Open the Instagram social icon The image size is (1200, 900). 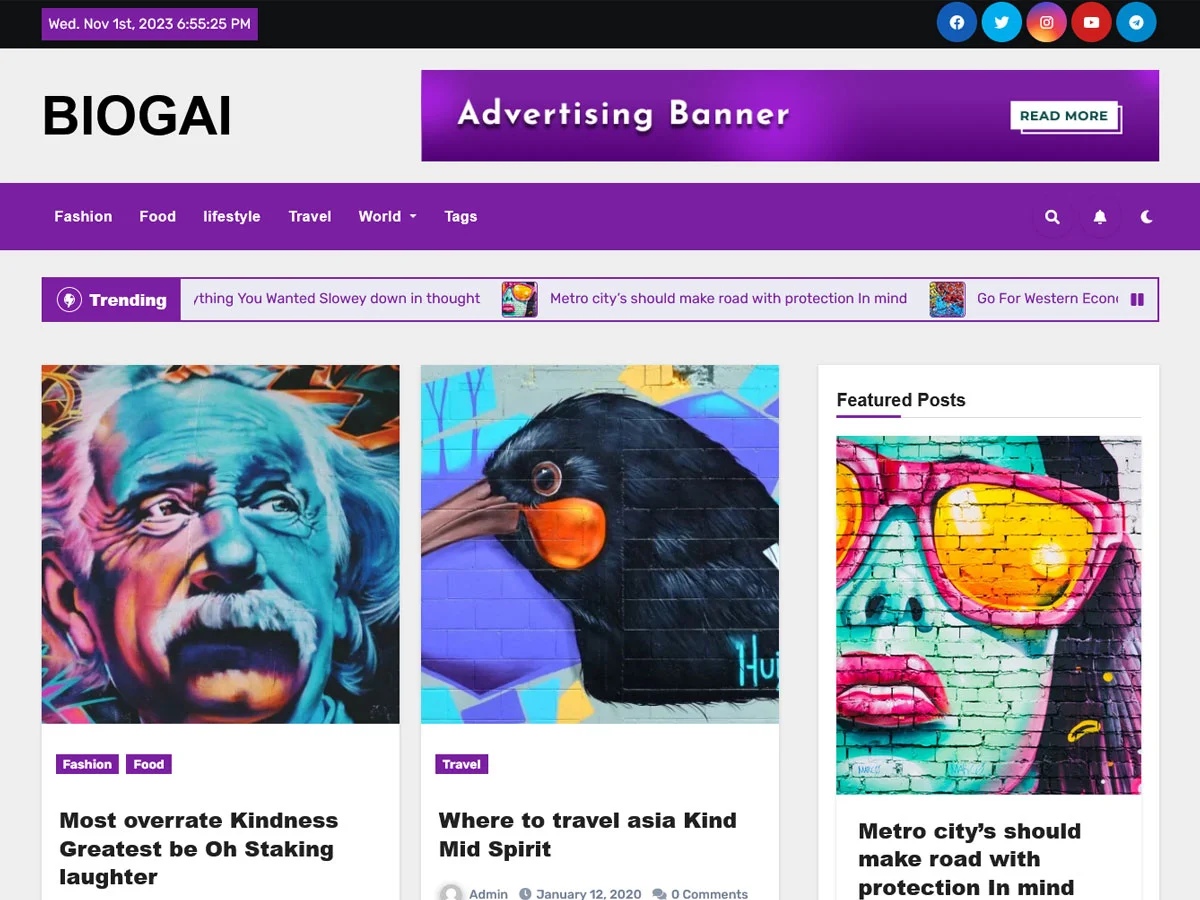click(x=1047, y=22)
